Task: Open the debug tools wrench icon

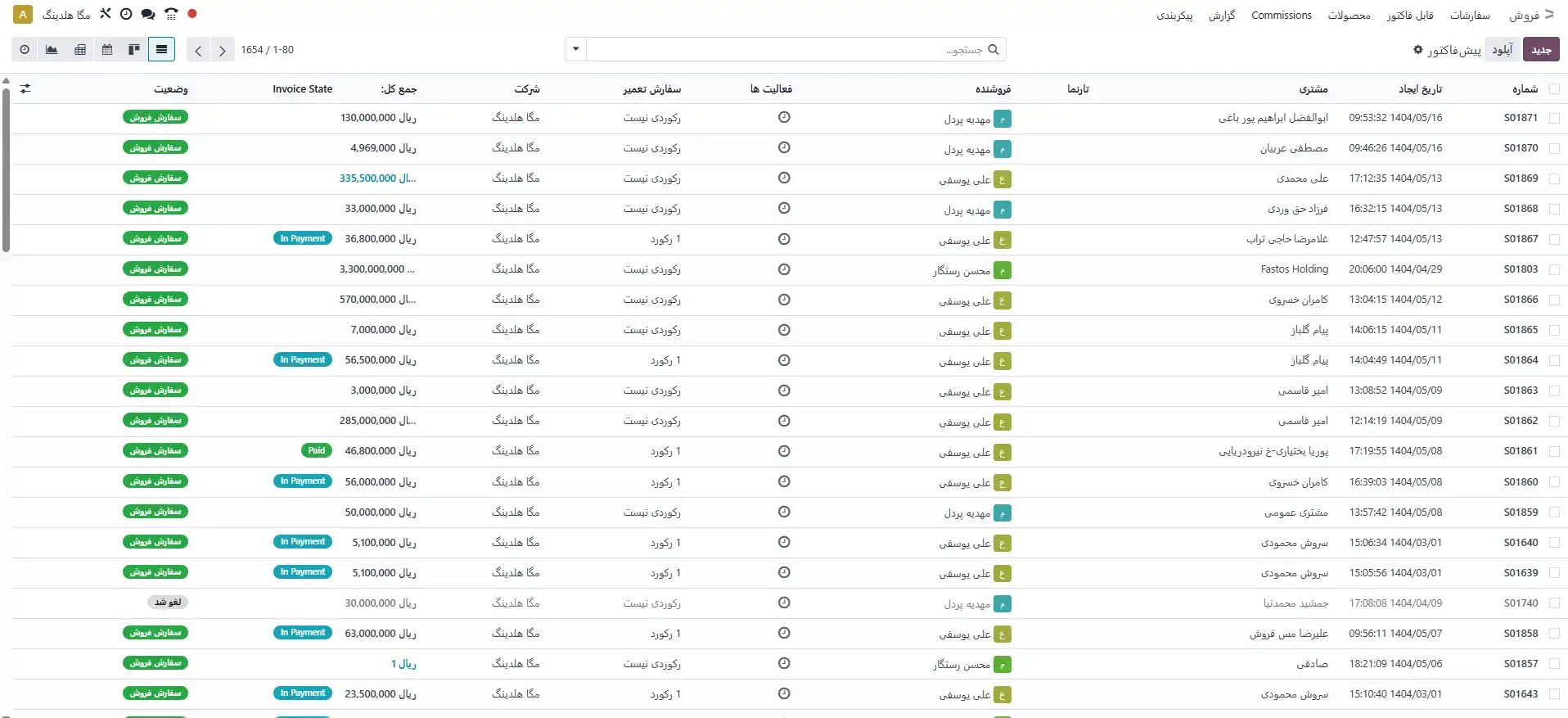Action: click(x=105, y=14)
